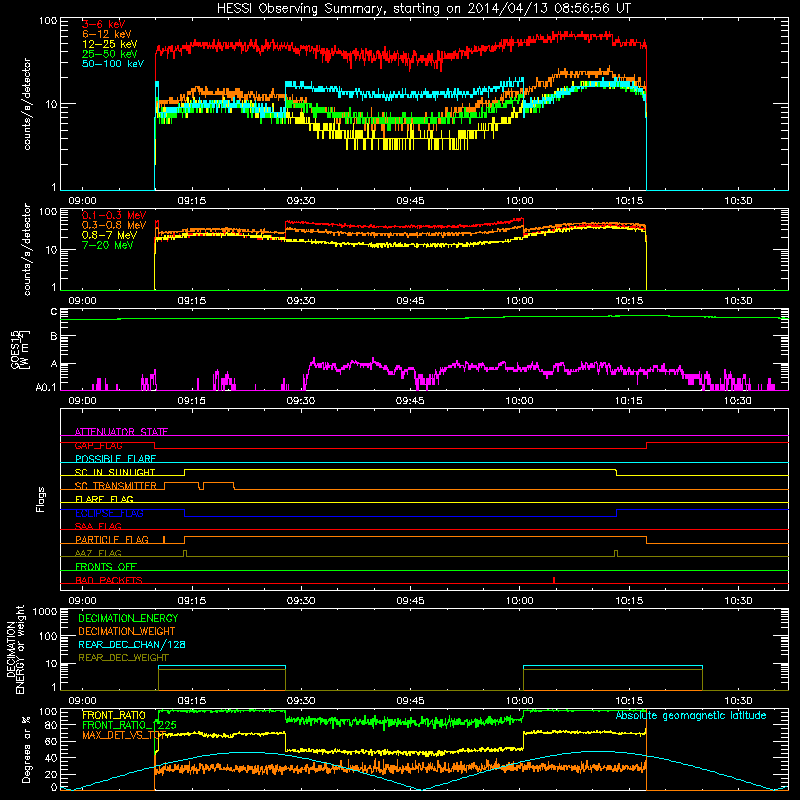Click the HESSI Observing Summary title

tap(423, 9)
